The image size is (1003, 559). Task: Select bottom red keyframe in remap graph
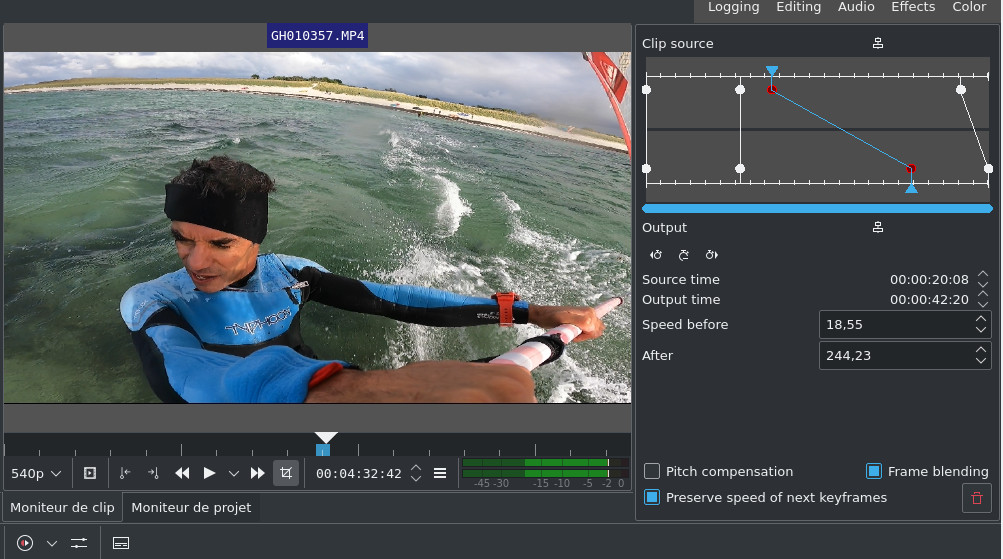point(911,169)
